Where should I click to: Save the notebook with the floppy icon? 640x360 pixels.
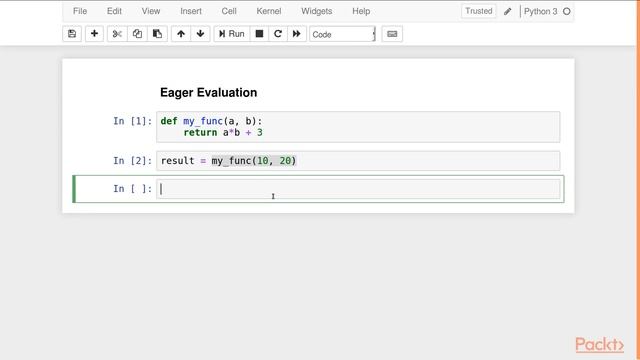tap(72, 34)
